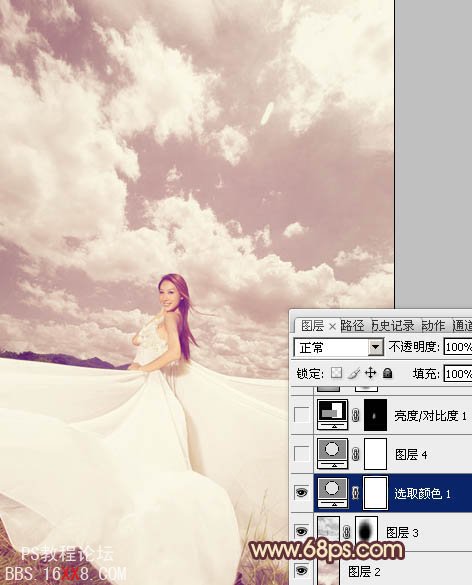Image resolution: width=472 pixels, height=585 pixels.
Task: Select the 图层 3 layer mask thumbnail
Action: pos(366,532)
